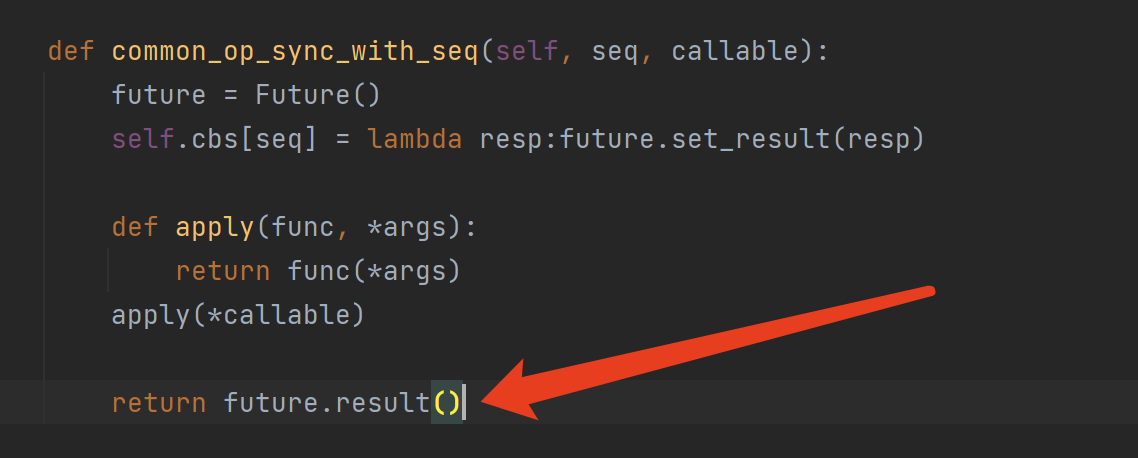Click the red arrow annotation
1138x458 pixels.
[x=705, y=353]
